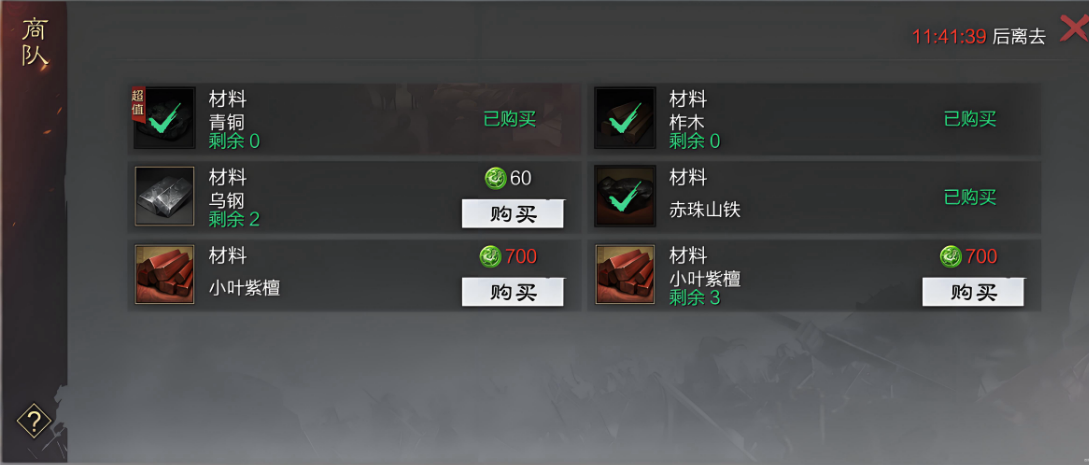This screenshot has width=1089, height=465.
Task: Click the 青铜 bronze item icon
Action: (x=165, y=118)
